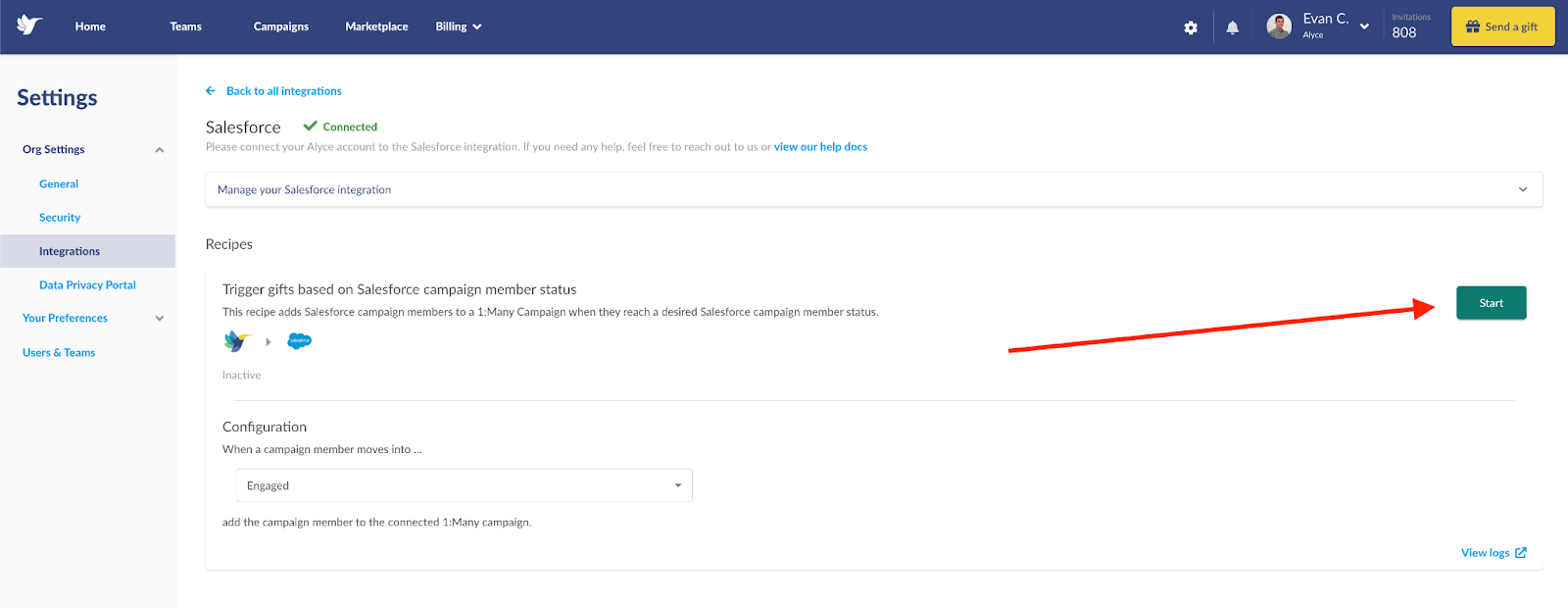
Task: Open view our help docs link
Action: click(x=820, y=147)
